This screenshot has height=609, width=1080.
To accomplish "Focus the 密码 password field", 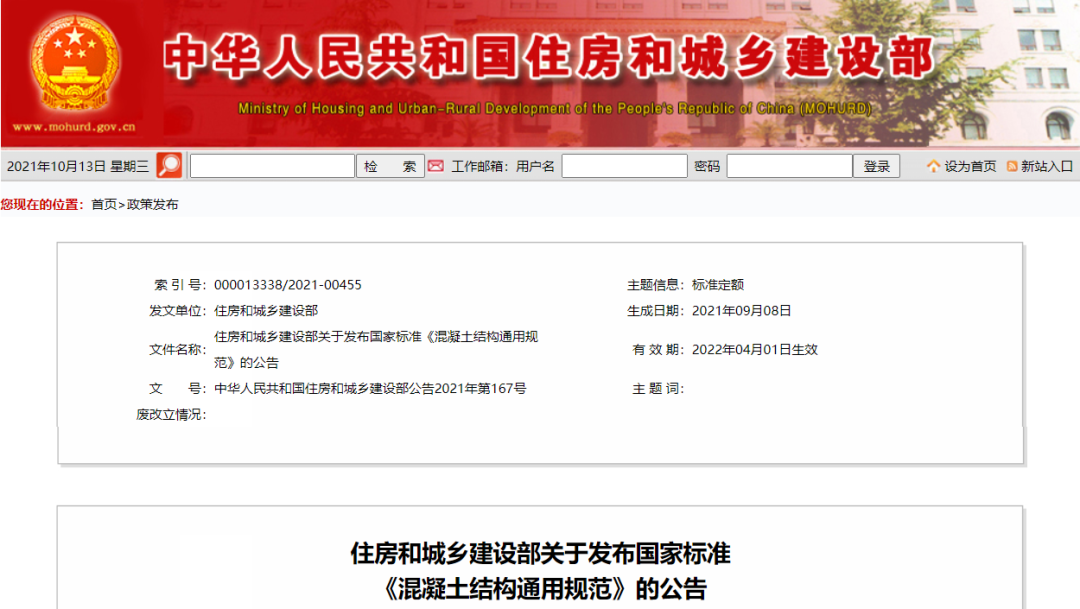I will tap(789, 166).
